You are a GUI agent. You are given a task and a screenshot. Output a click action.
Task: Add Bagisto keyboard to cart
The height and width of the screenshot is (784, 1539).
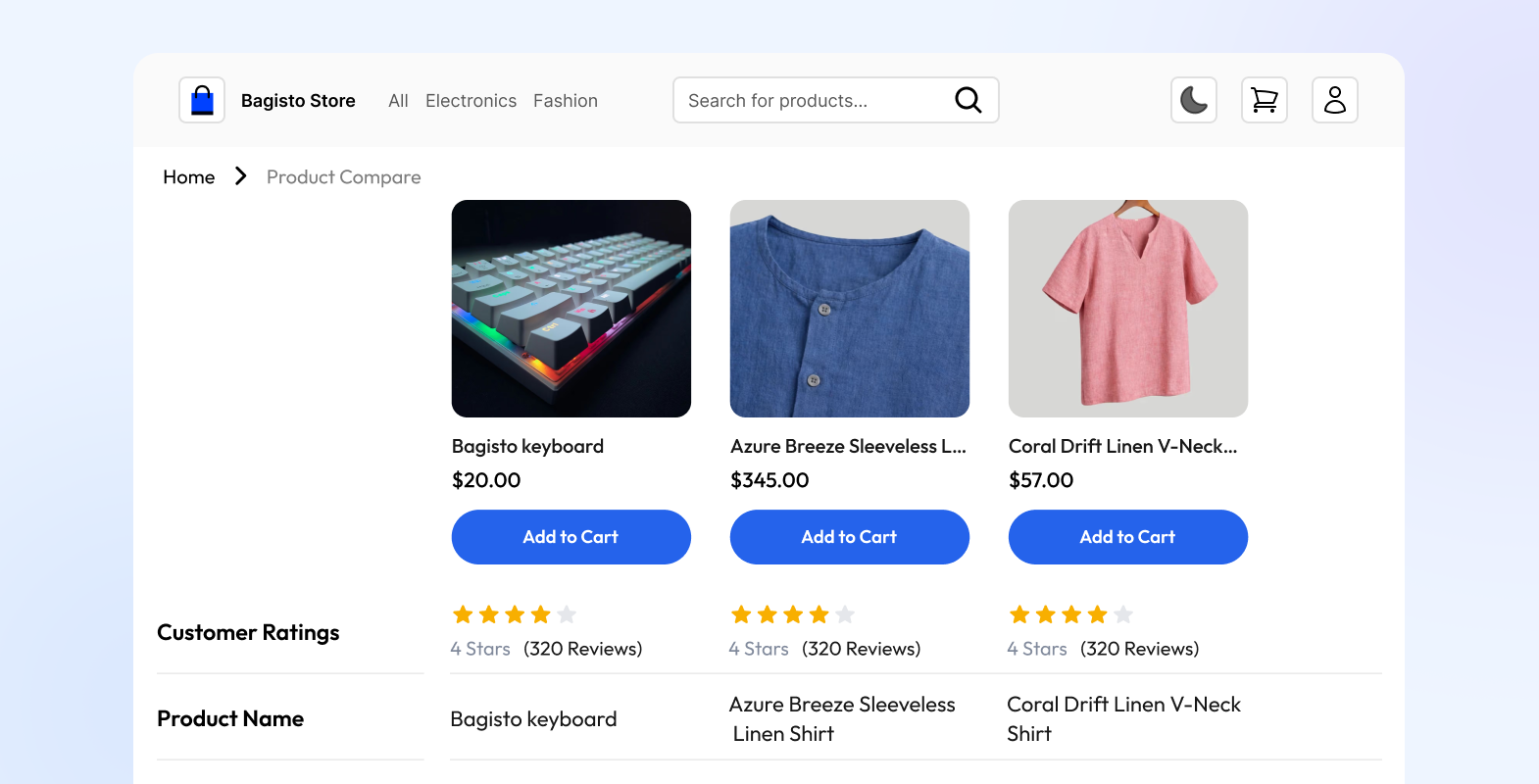pos(571,537)
